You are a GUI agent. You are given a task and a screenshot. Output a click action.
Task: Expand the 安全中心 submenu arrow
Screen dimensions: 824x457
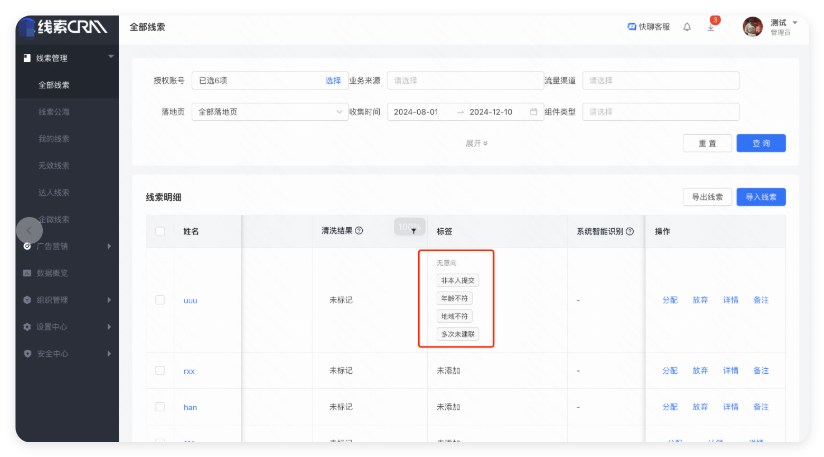[109, 354]
